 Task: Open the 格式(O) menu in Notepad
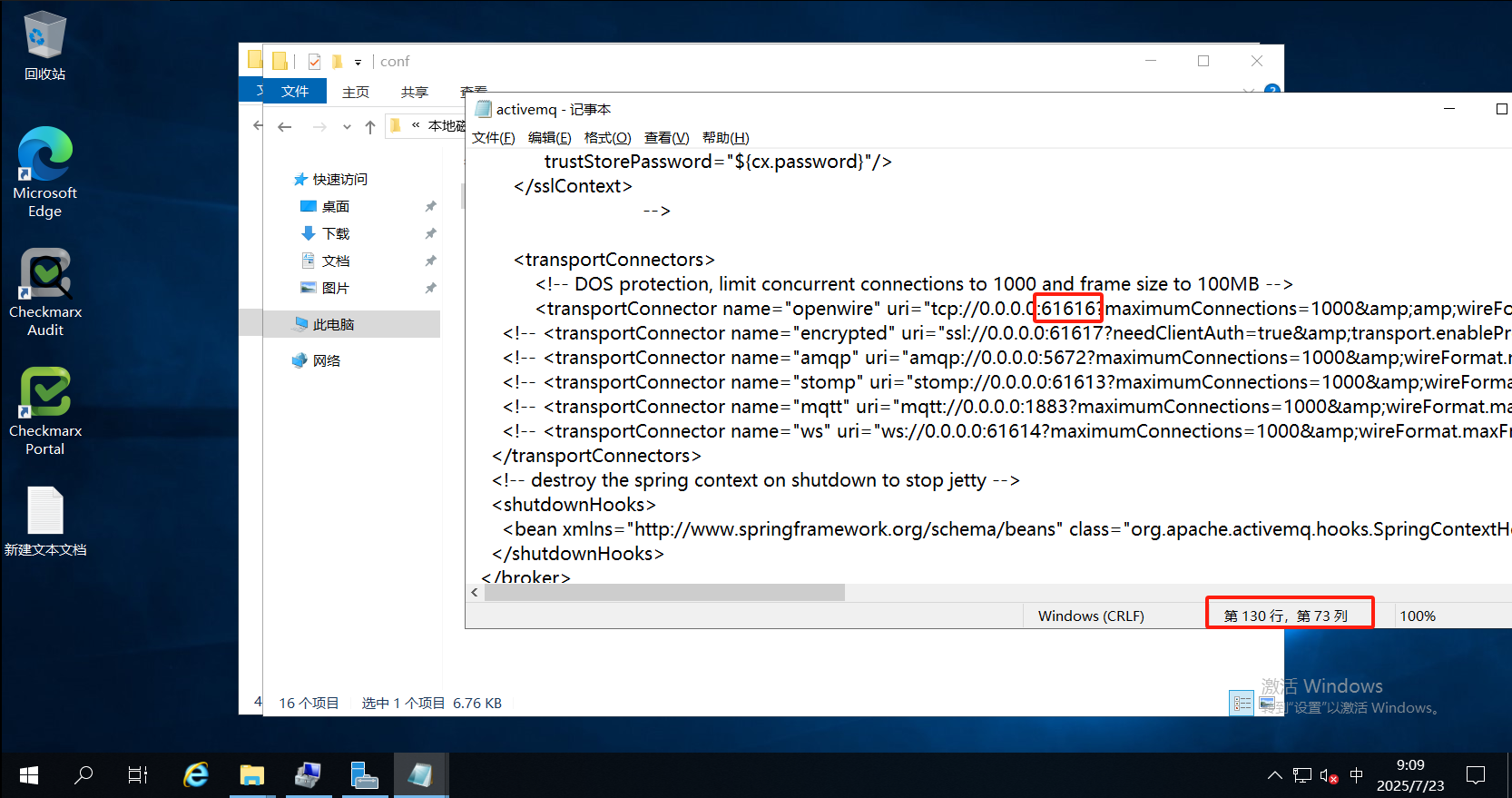607,138
